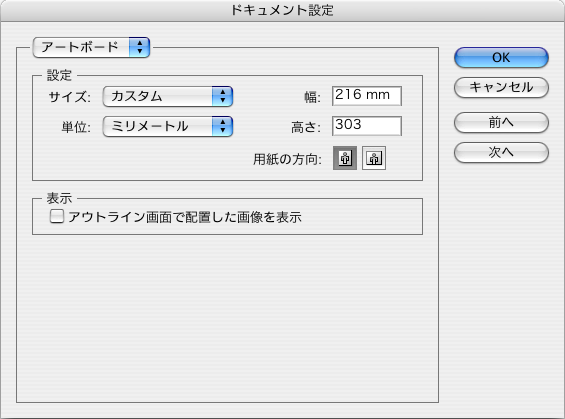Select the landscape paper orientation icon
The image size is (565, 419).
coord(374,158)
